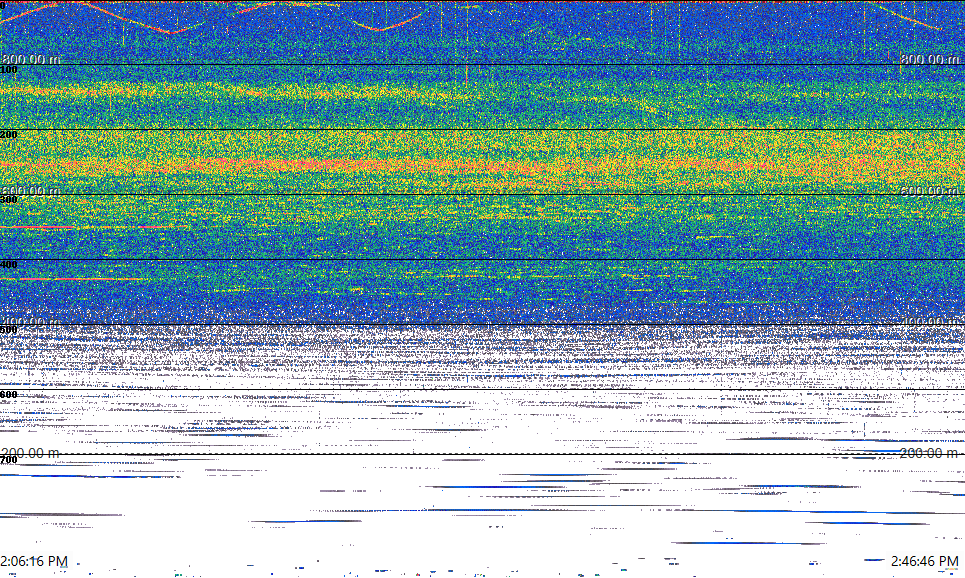Click the 300 range scale label
965x578 pixels.
[x=9, y=199]
